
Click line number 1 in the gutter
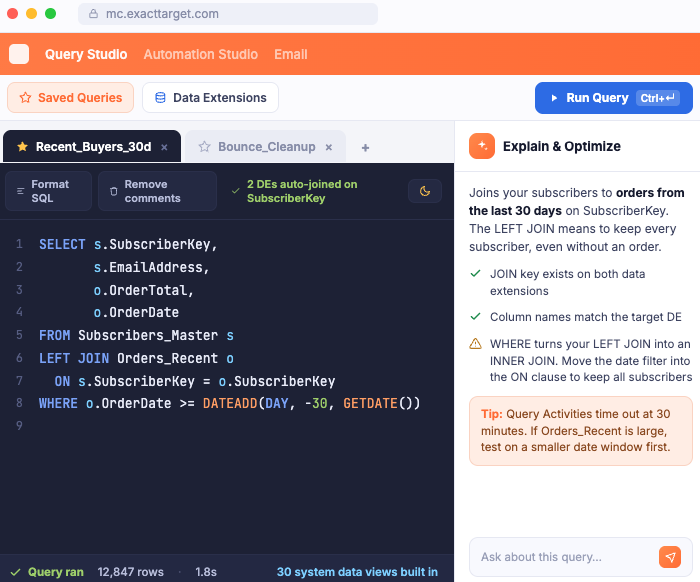point(19,244)
